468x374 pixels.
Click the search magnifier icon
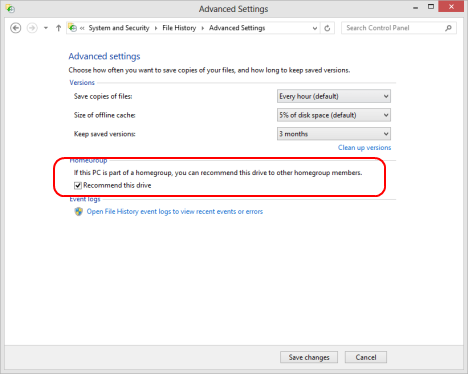(x=448, y=28)
